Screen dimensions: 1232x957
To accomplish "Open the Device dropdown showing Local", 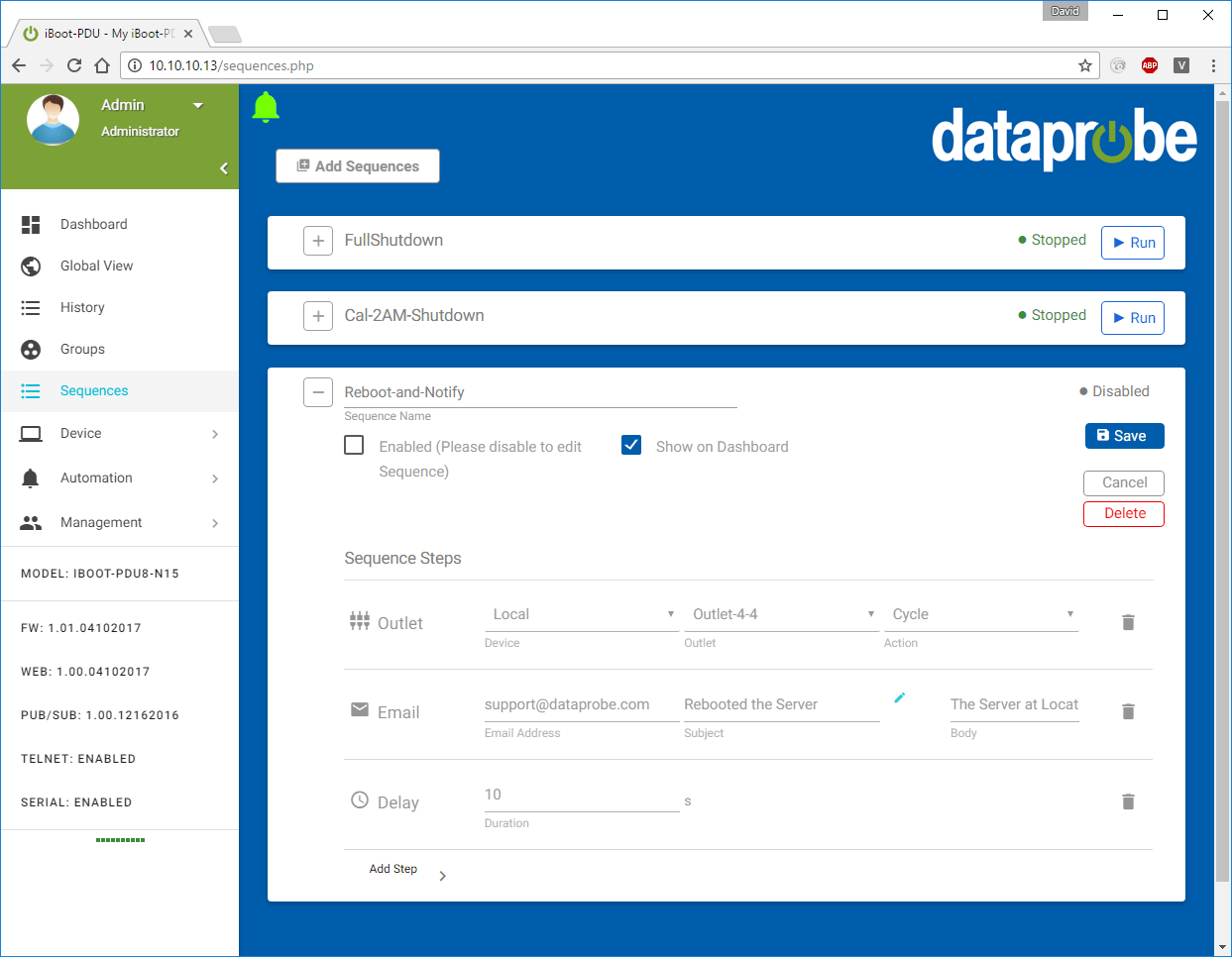I will (582, 614).
